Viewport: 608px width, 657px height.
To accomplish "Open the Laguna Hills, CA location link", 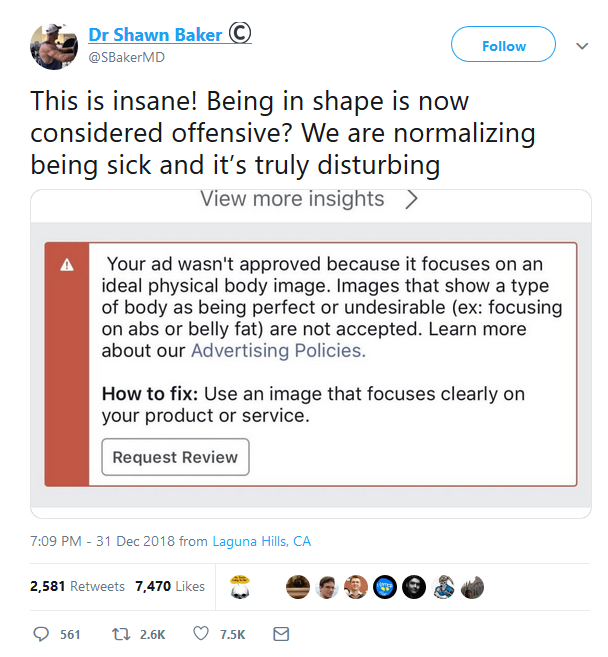I will pos(262,541).
